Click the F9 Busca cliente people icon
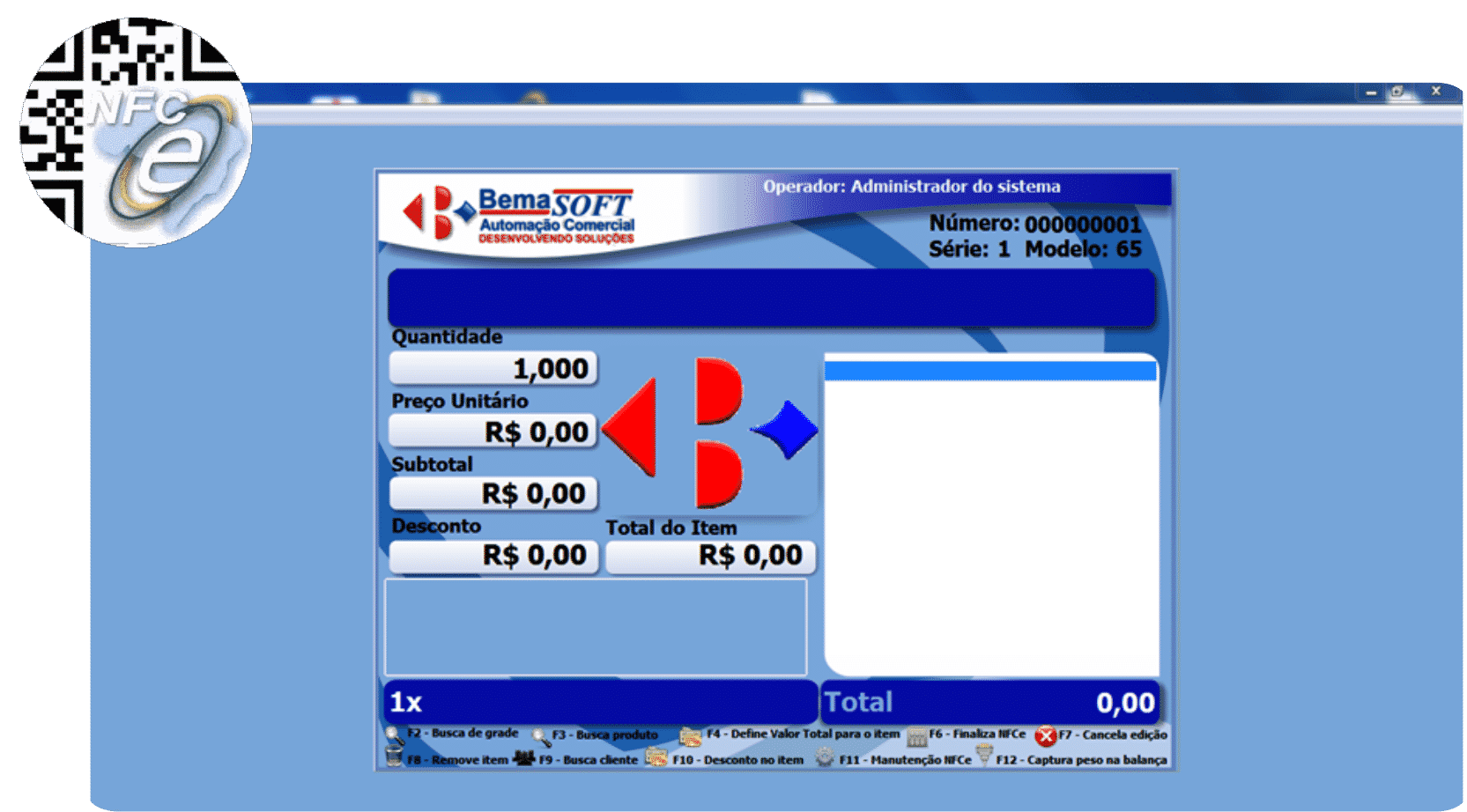This screenshot has height=812, width=1467. pos(524,758)
